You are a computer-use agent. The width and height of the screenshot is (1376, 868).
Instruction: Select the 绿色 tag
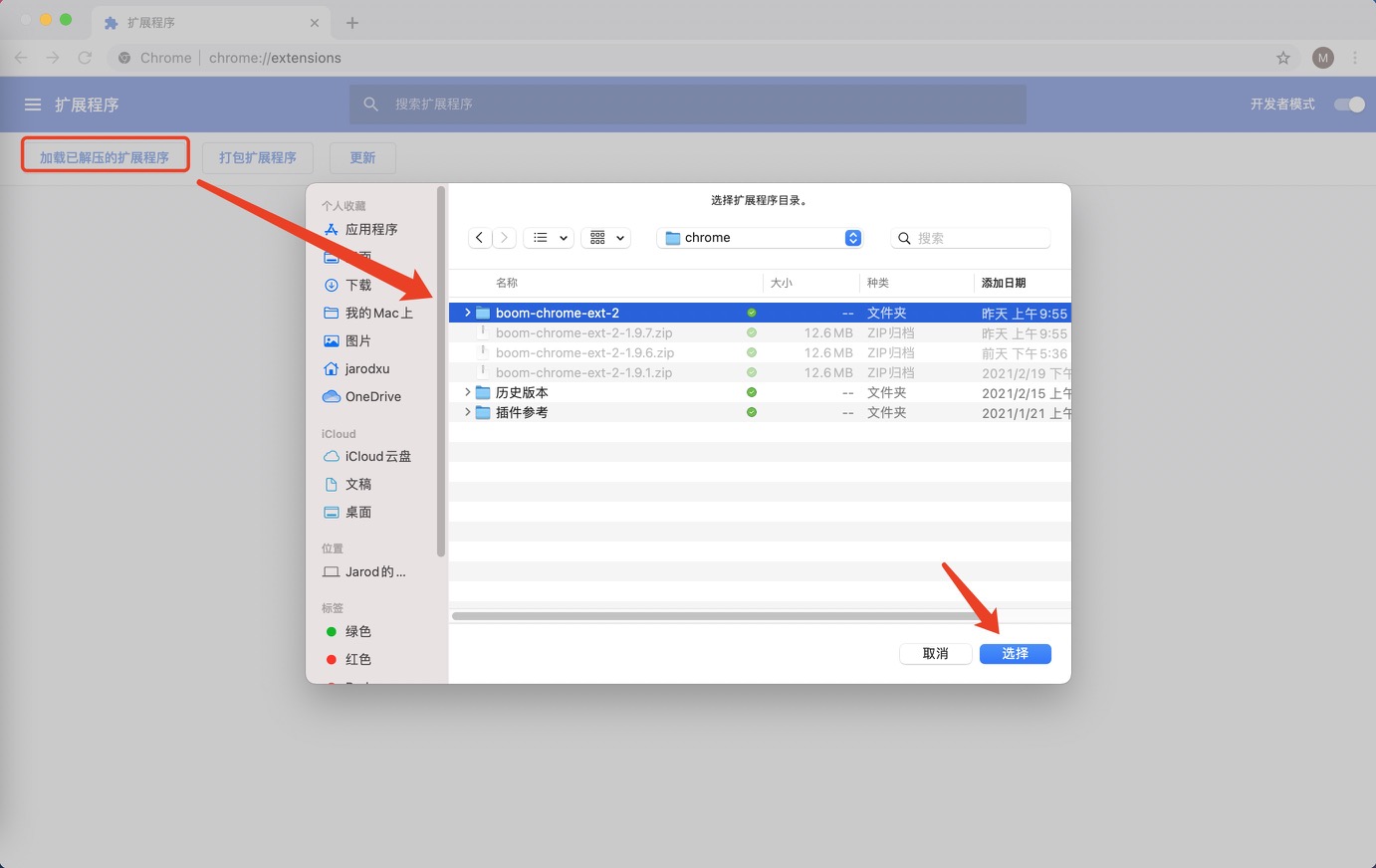[x=348, y=631]
